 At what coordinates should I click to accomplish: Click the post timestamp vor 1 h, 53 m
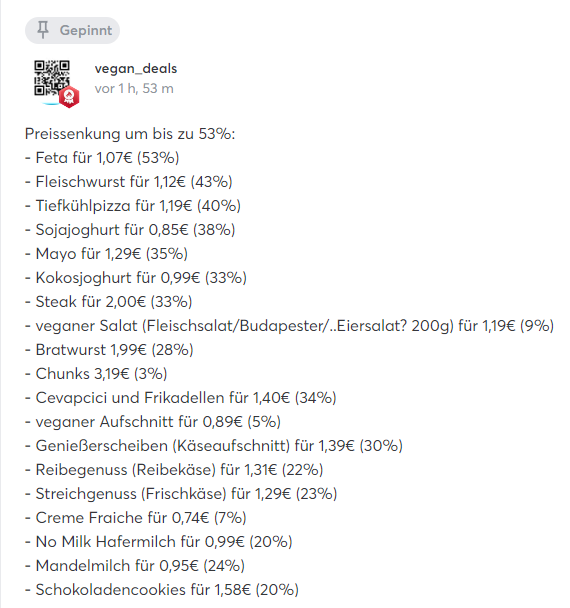[x=134, y=89]
